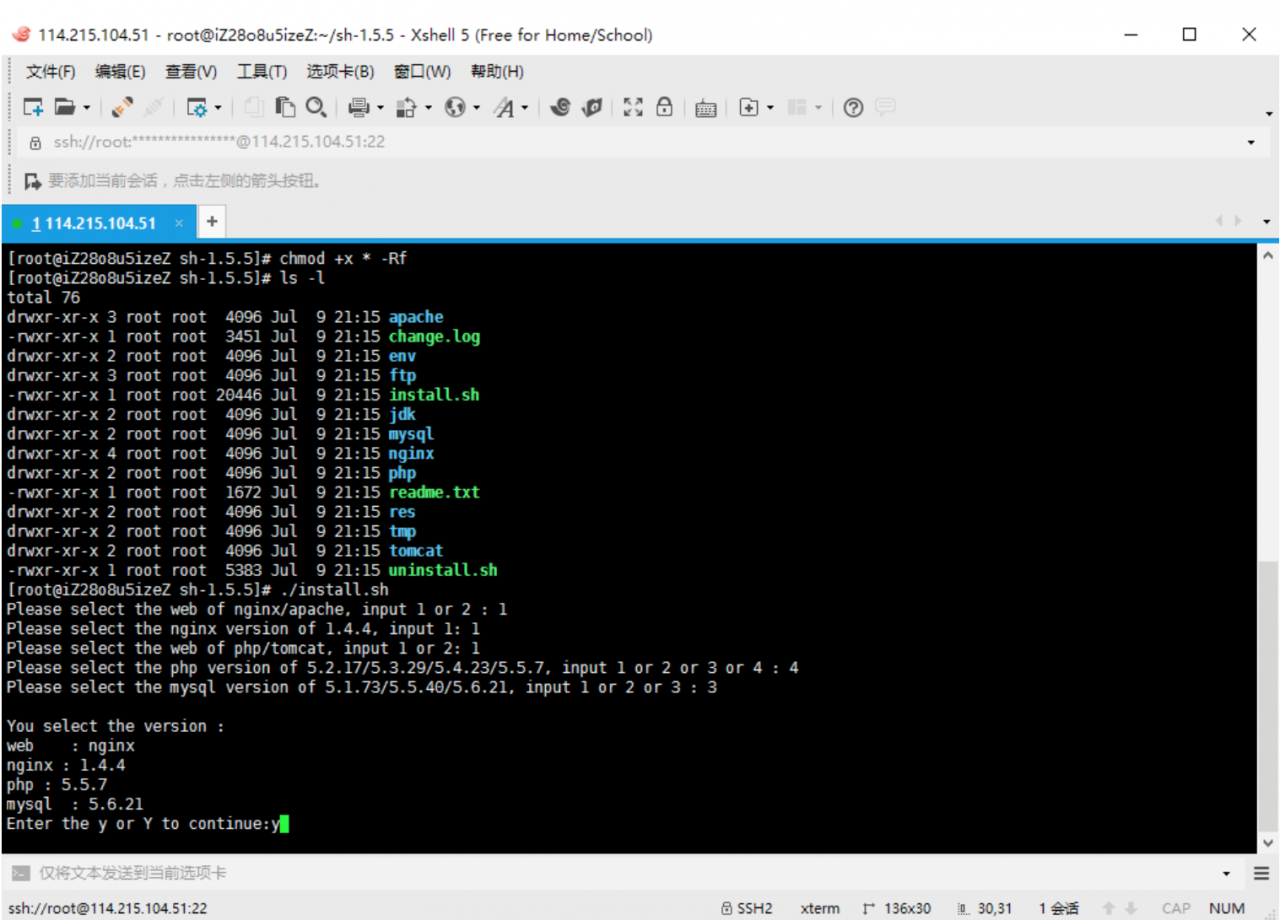Click the speech bubble feedback icon
1280x920 pixels.
click(x=885, y=106)
